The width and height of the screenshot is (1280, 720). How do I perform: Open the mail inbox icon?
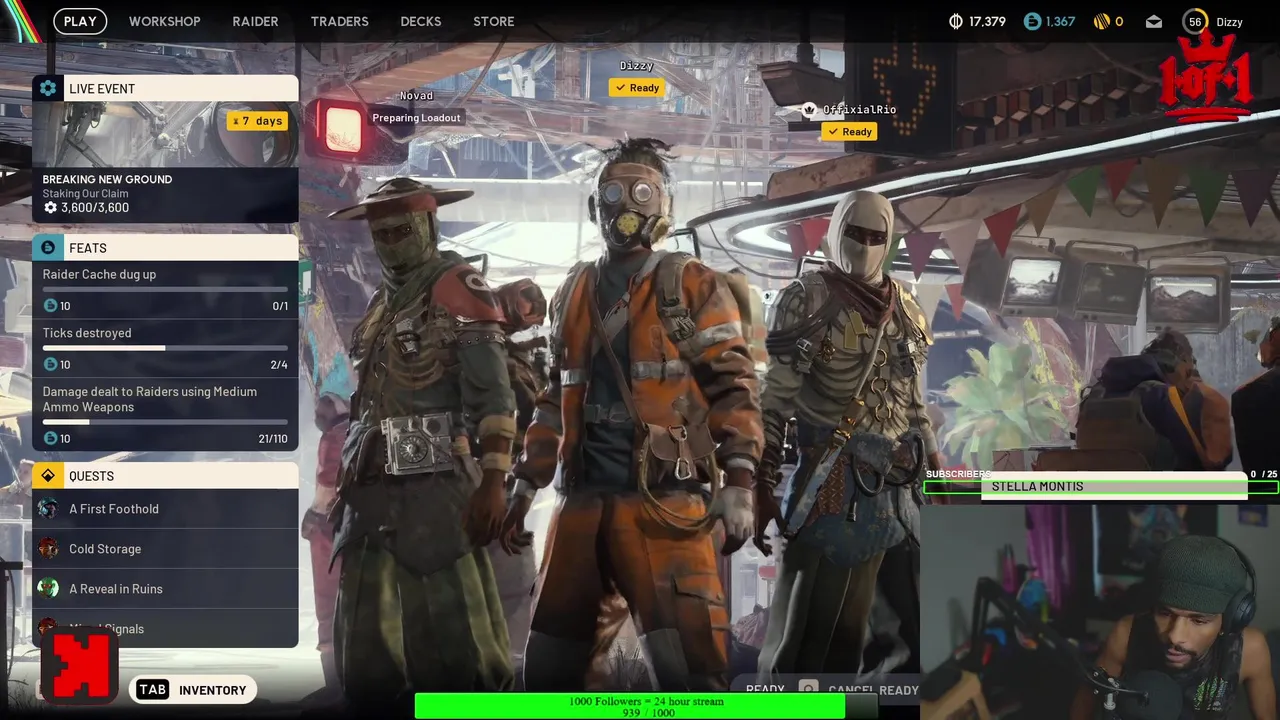pyautogui.click(x=1154, y=21)
